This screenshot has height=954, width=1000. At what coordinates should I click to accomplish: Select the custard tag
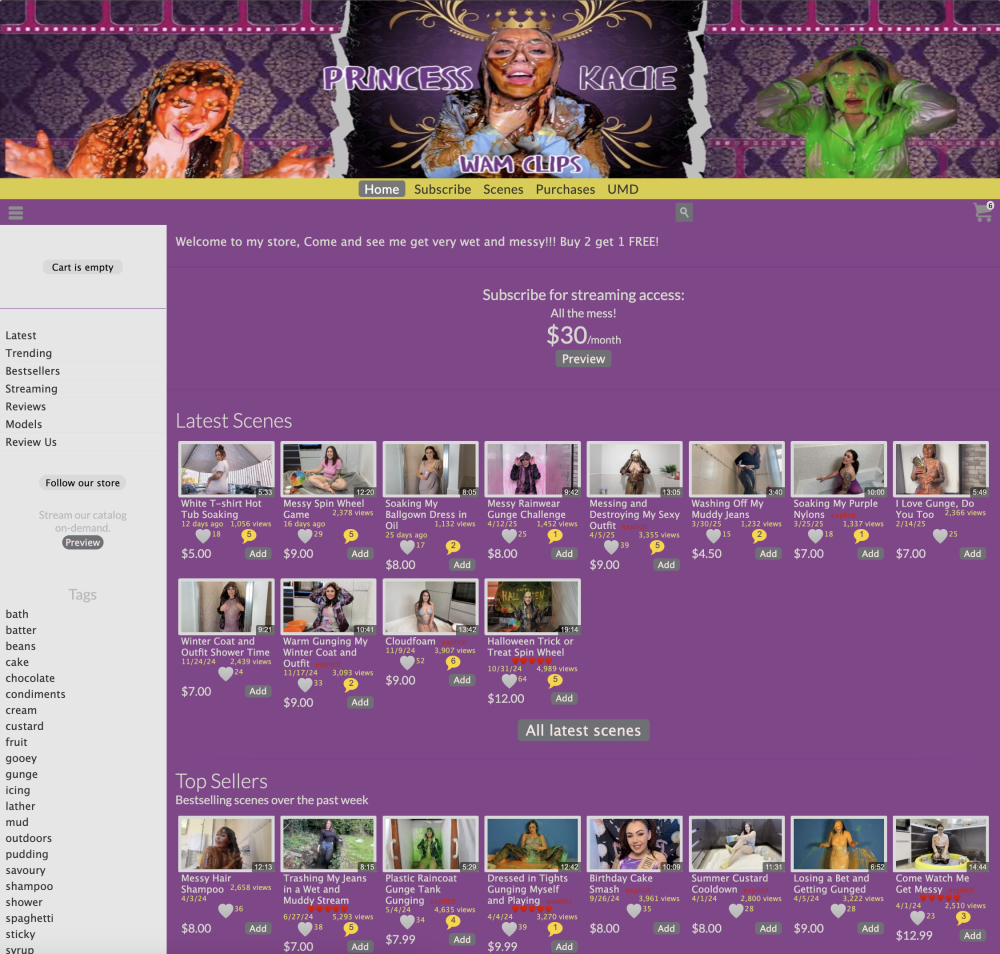pos(25,726)
